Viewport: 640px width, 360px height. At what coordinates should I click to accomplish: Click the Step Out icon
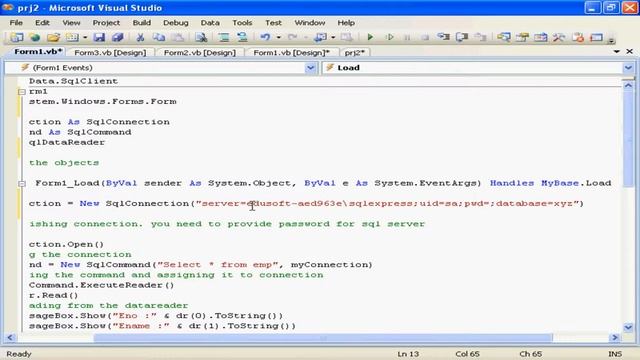coord(480,38)
